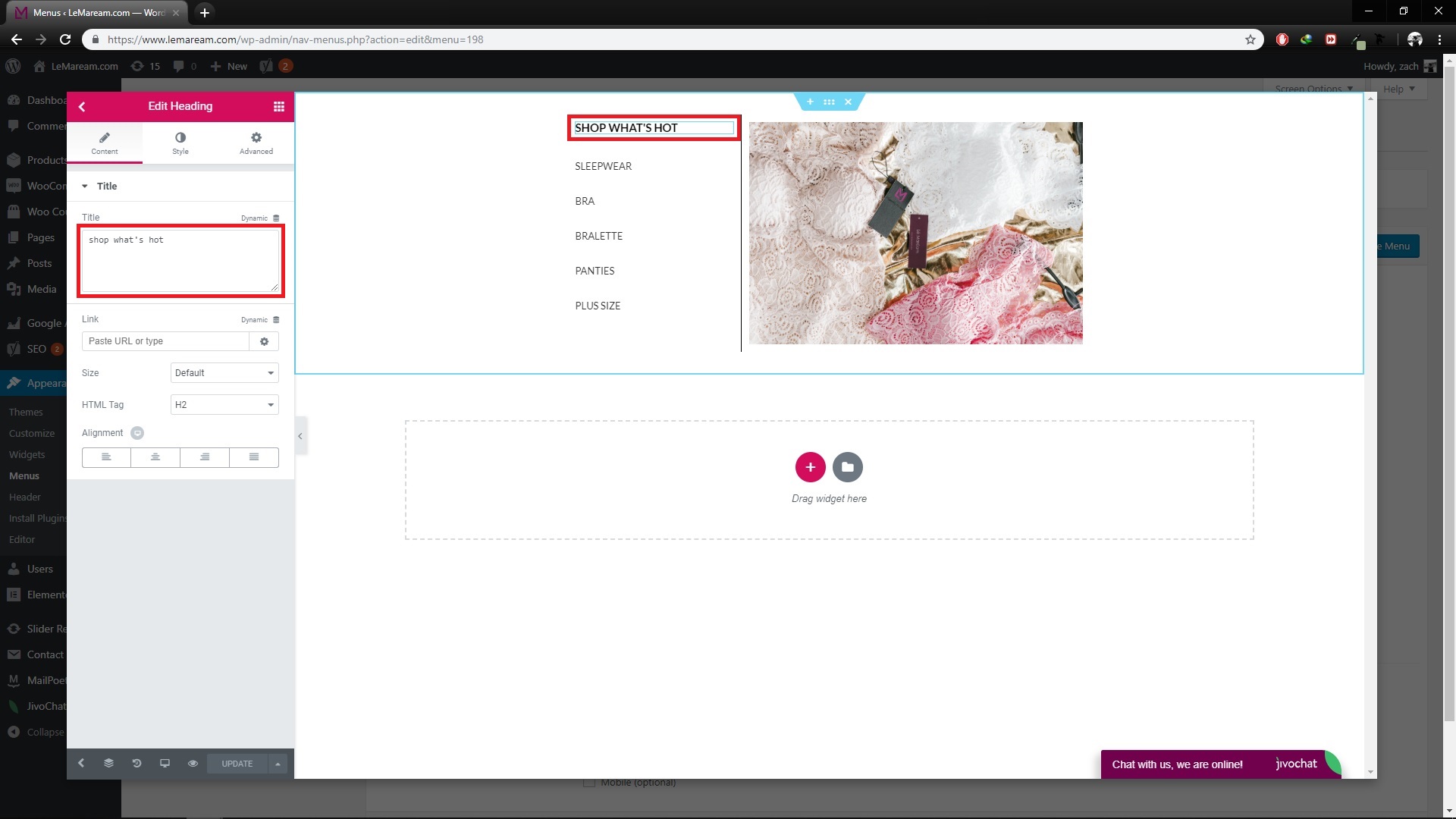Click the PANTIES menu item
This screenshot has width=1456, height=819.
(x=595, y=271)
